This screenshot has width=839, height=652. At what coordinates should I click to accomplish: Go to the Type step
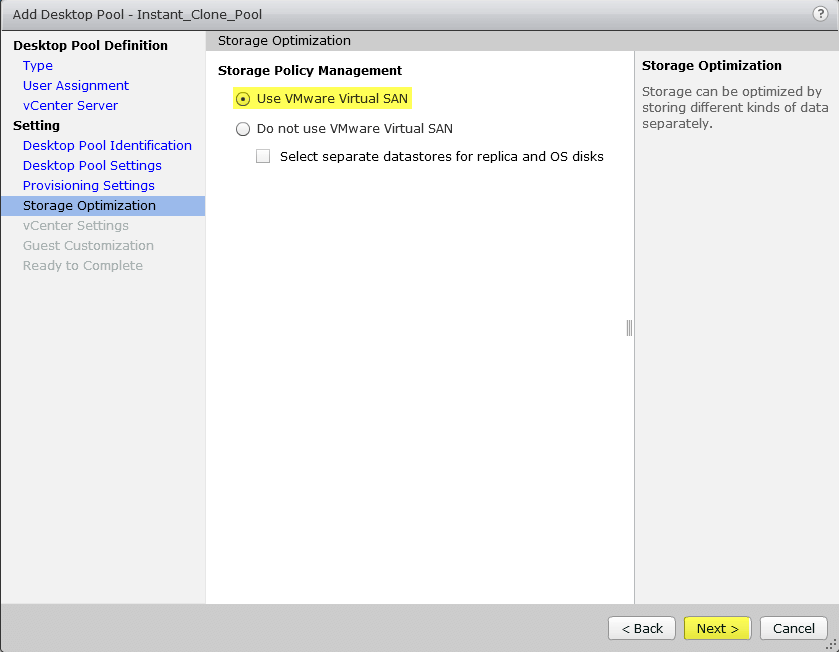click(37, 66)
